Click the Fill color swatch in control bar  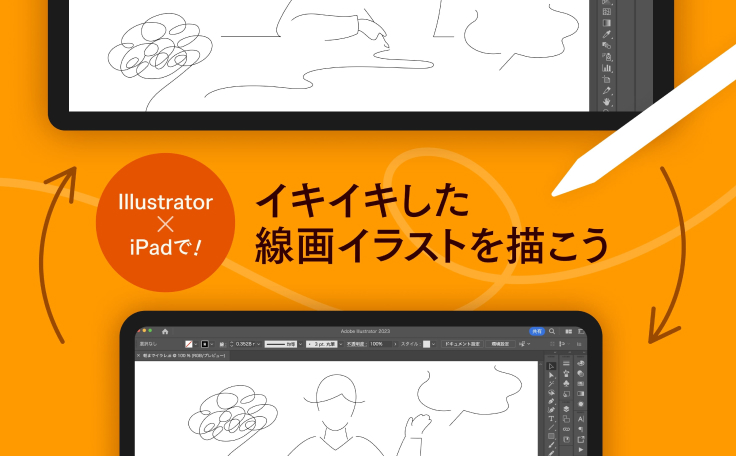coord(189,344)
